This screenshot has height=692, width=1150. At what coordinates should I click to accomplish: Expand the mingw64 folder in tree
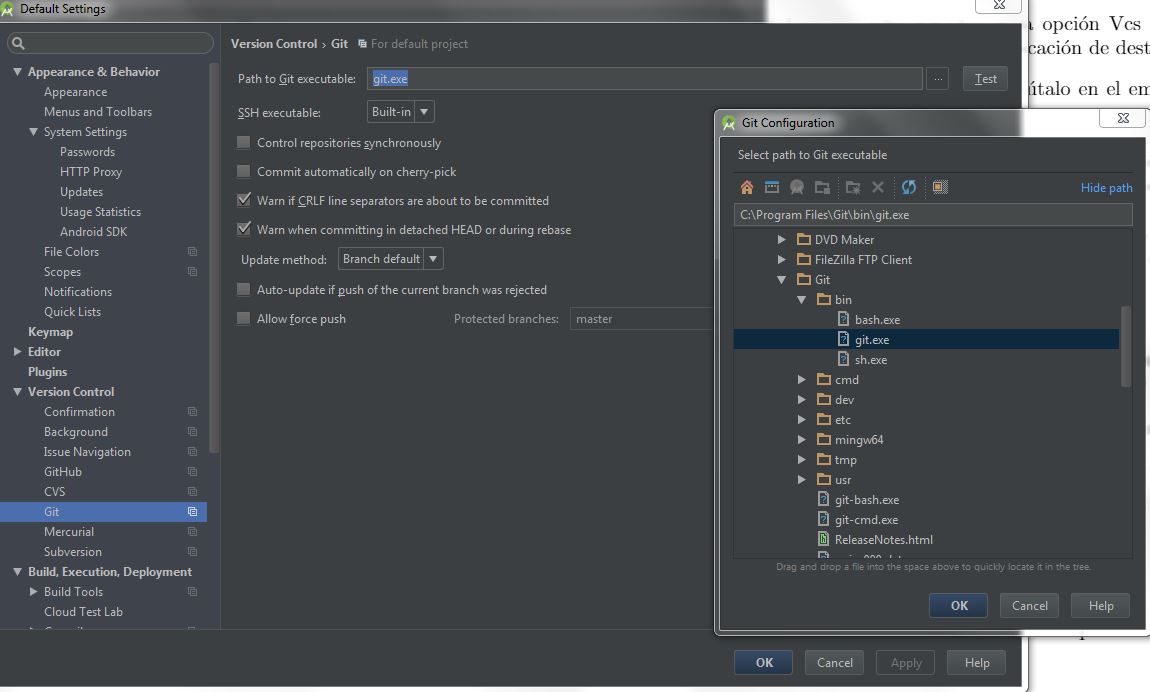pyautogui.click(x=802, y=440)
